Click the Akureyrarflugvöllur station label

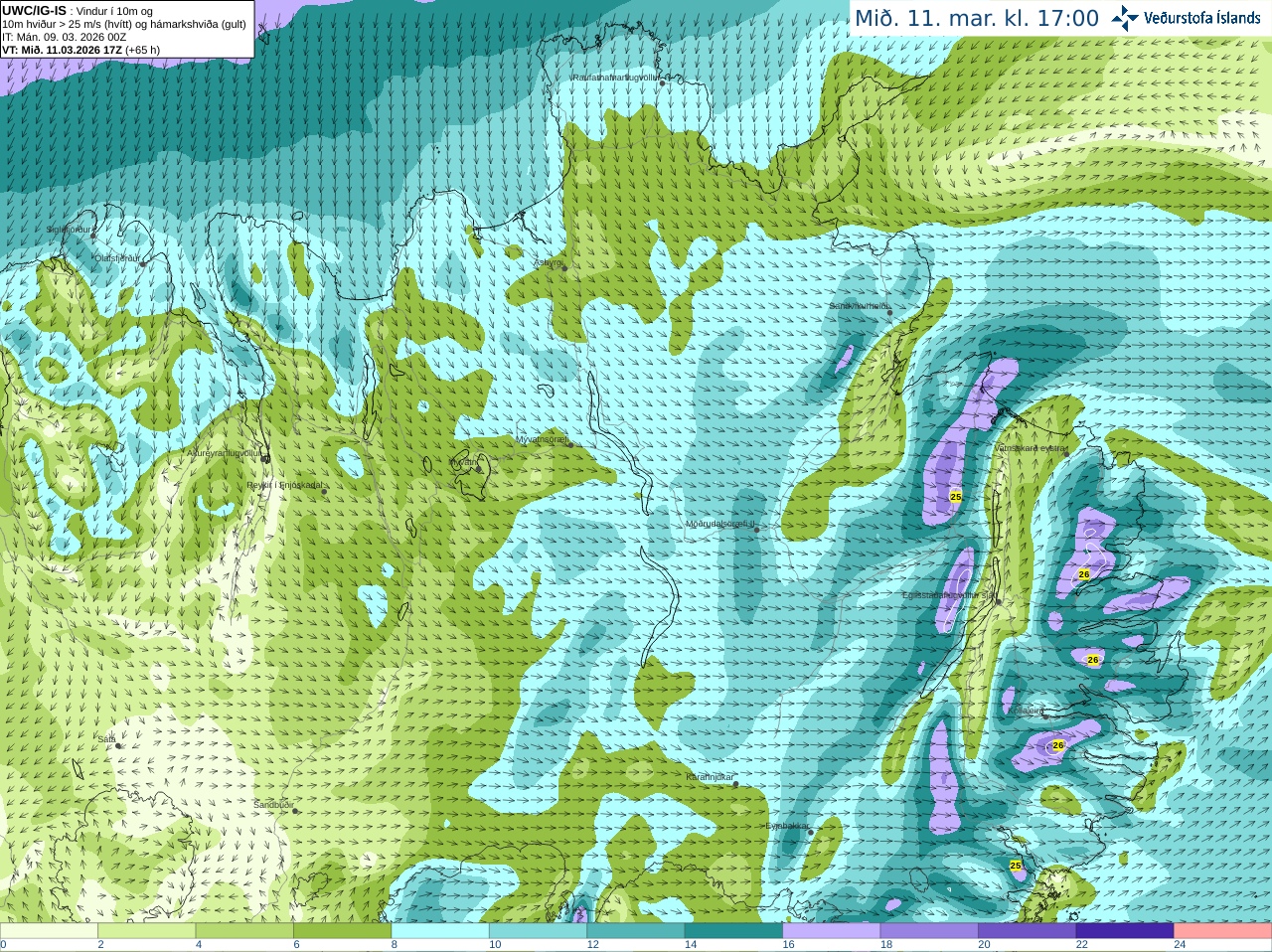click(x=224, y=453)
